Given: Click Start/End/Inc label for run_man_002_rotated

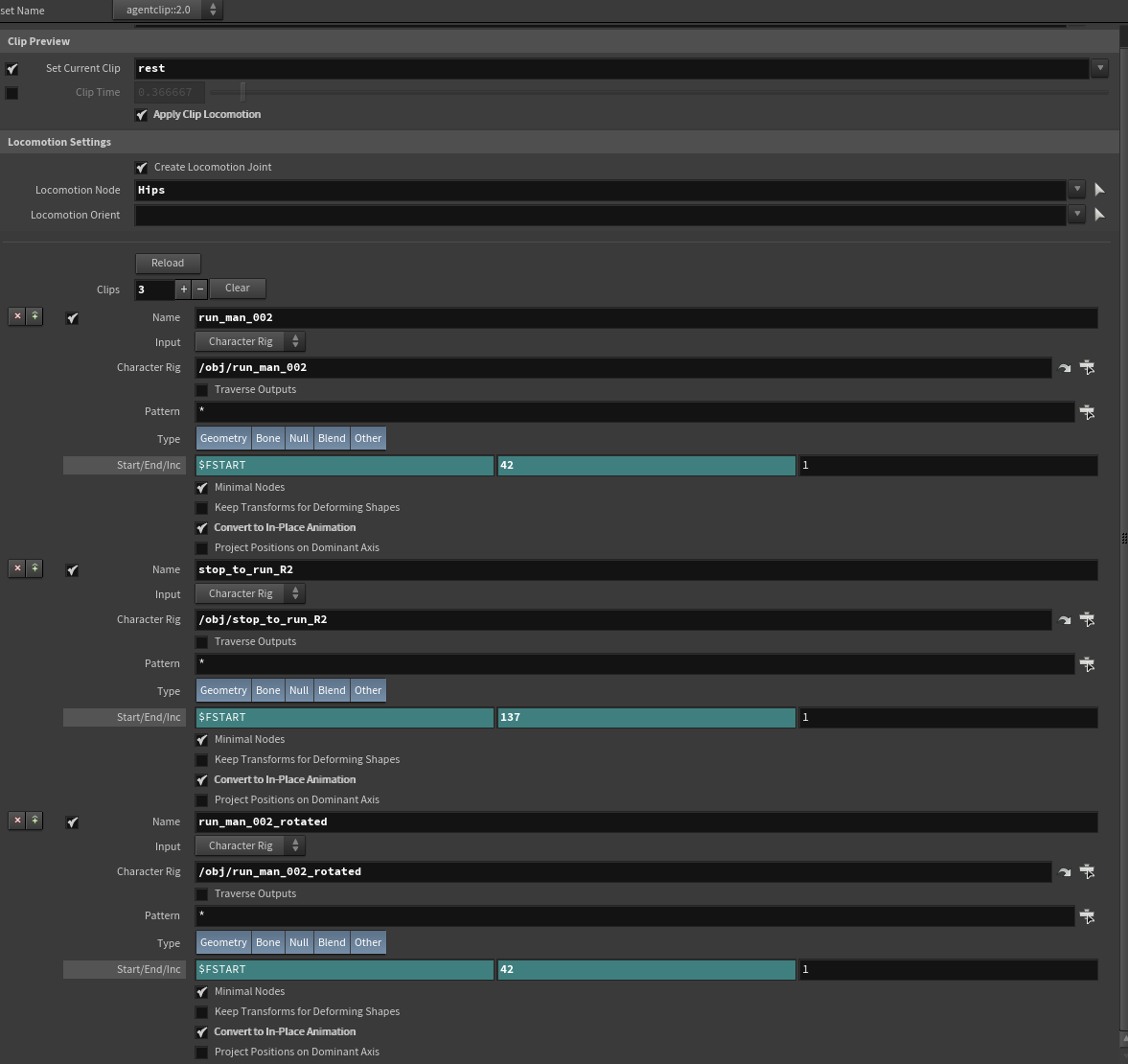Looking at the screenshot, I should 125,970.
